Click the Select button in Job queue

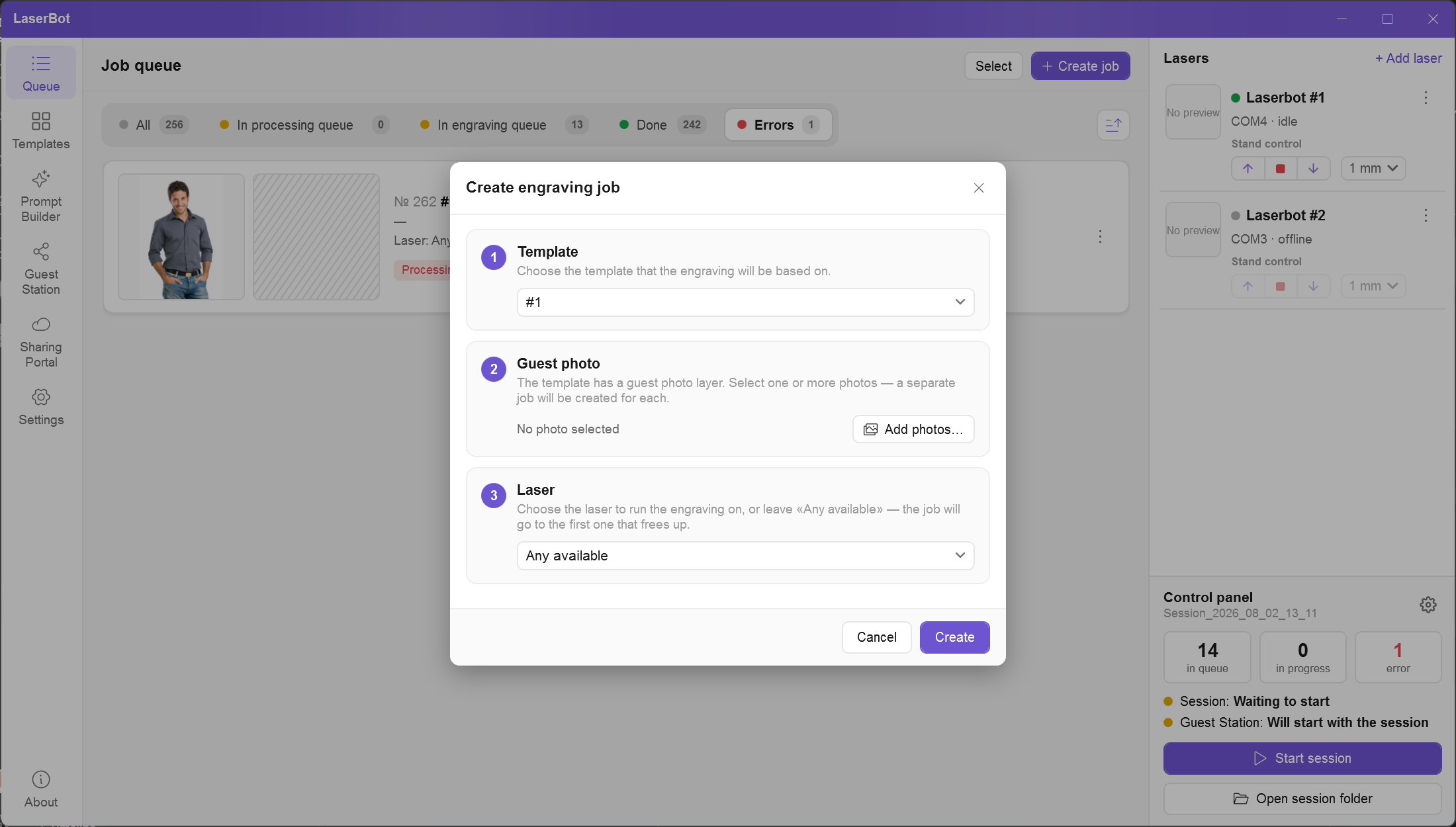(x=993, y=66)
